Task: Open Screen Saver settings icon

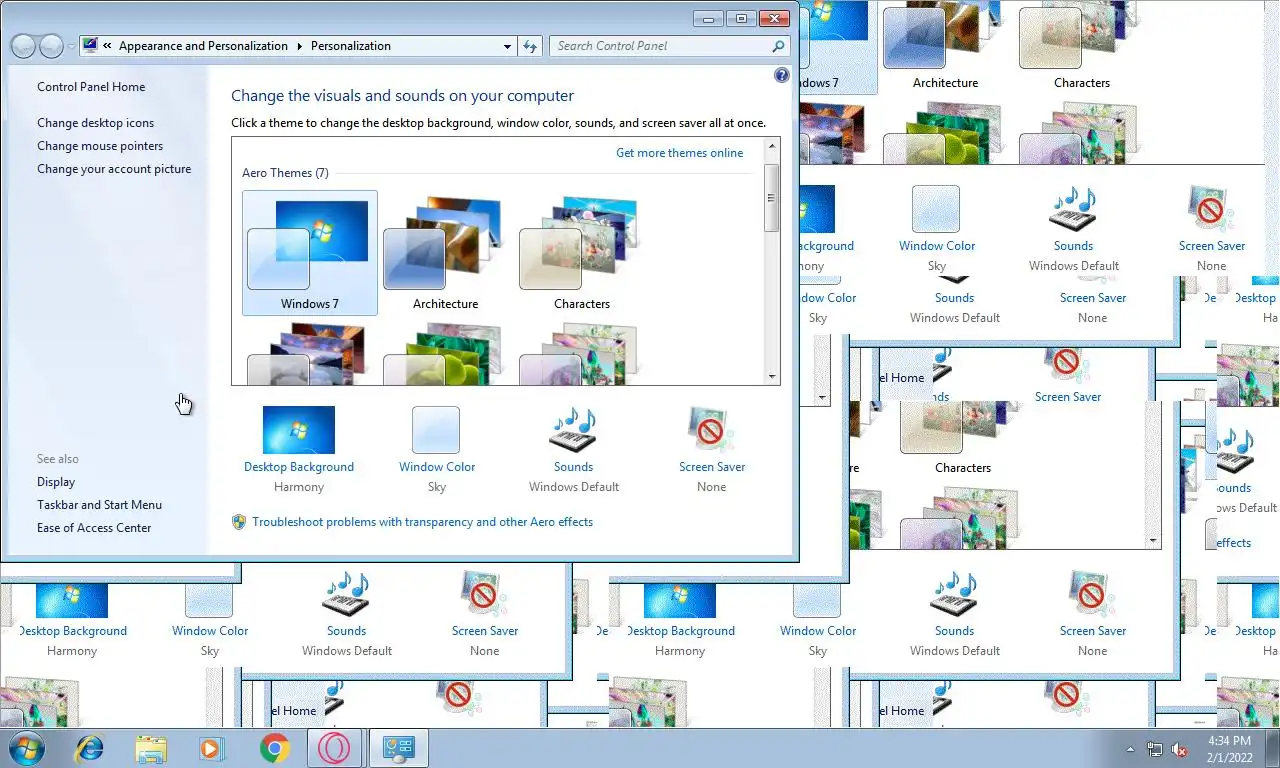Action: (x=711, y=430)
